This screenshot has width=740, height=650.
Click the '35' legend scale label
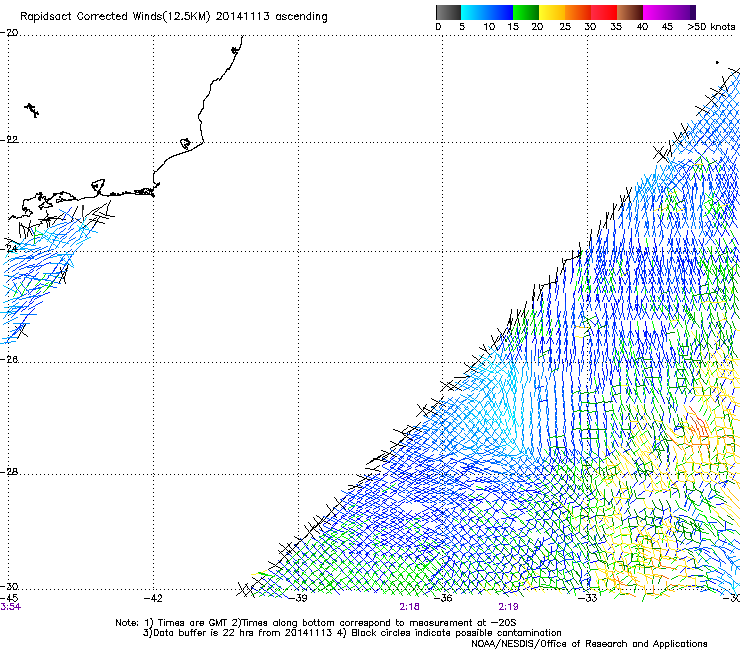pos(616,27)
